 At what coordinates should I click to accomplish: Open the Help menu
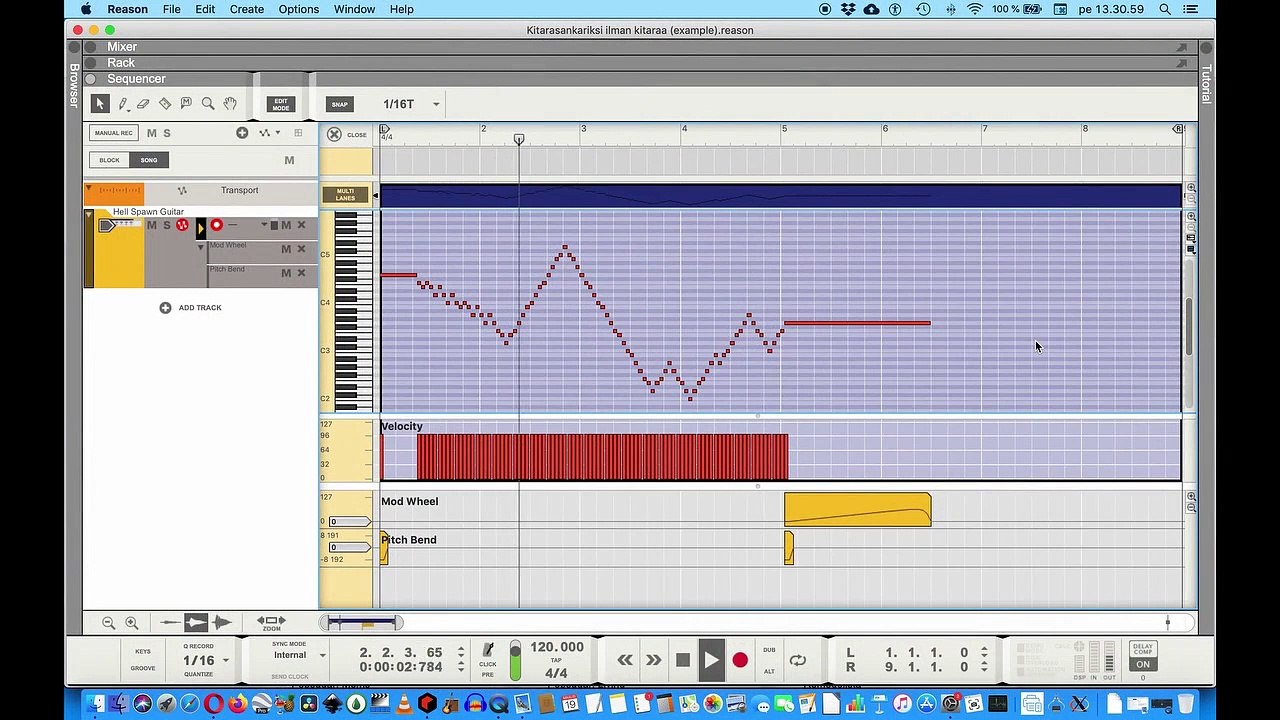[401, 9]
